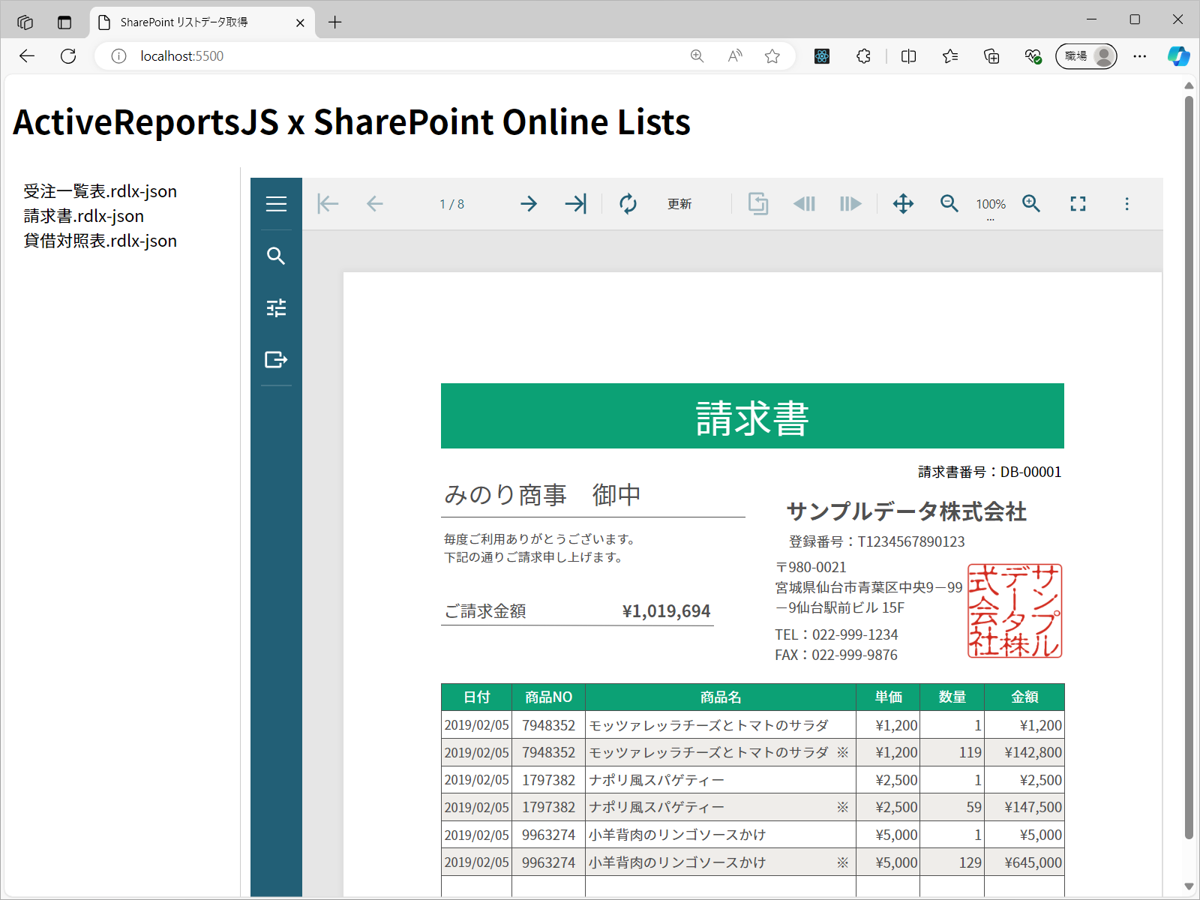This screenshot has height=900, width=1200.
Task: Click the red company seal stamp image
Action: [1015, 611]
